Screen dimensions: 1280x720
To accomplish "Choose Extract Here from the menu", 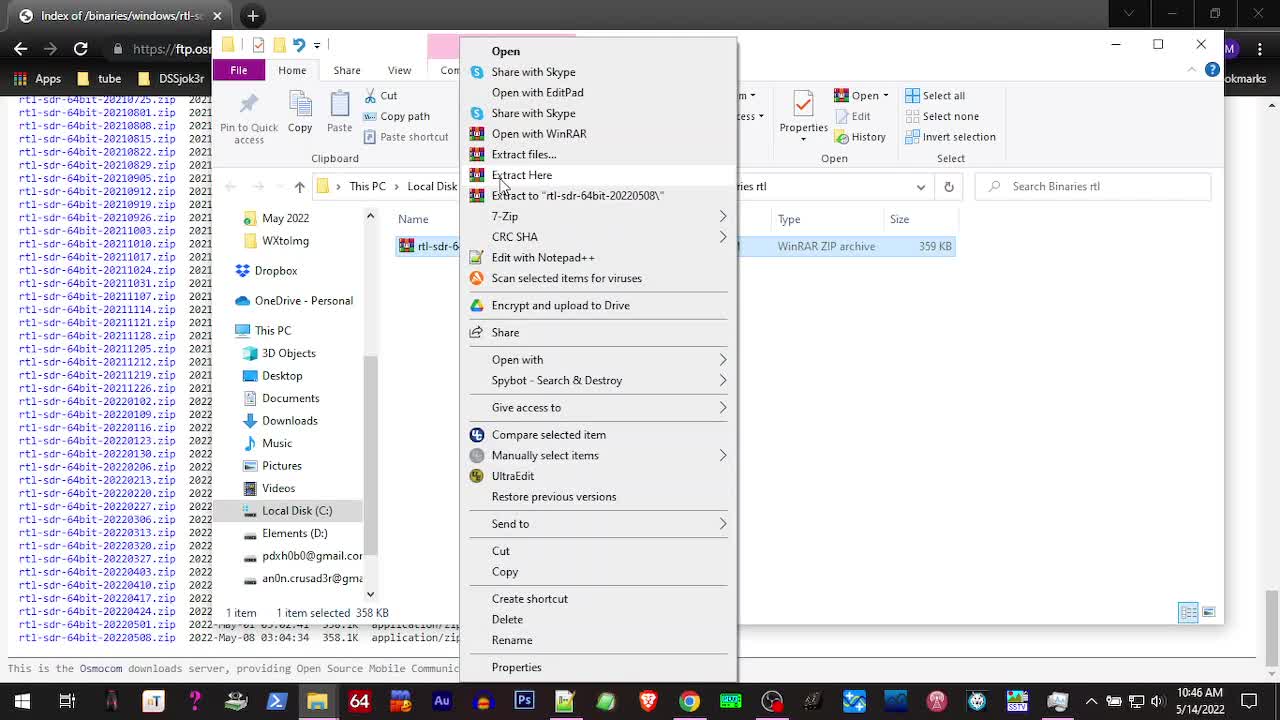I will [x=521, y=175].
